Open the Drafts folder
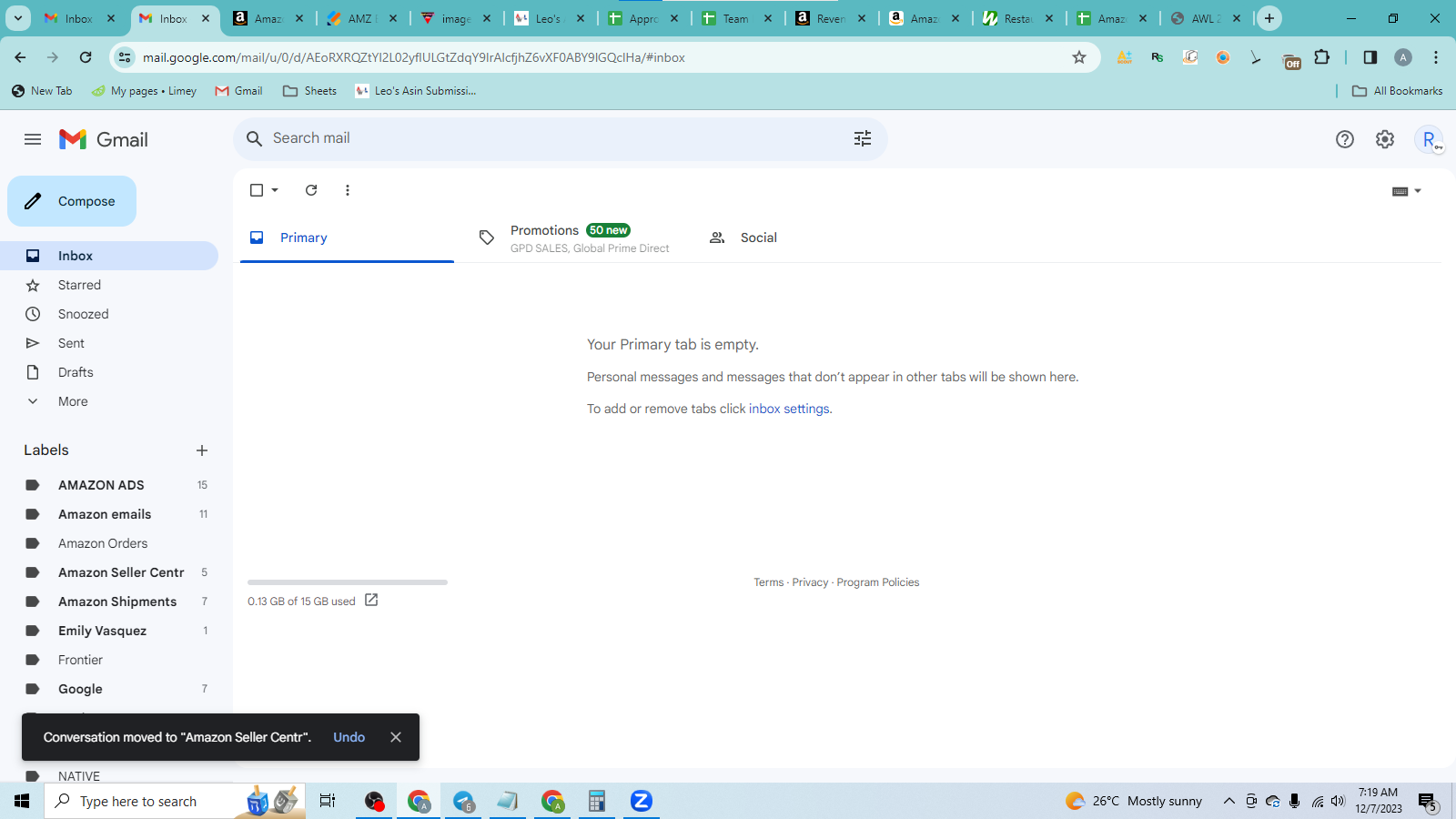Viewport: 1456px width, 819px height. (109, 372)
